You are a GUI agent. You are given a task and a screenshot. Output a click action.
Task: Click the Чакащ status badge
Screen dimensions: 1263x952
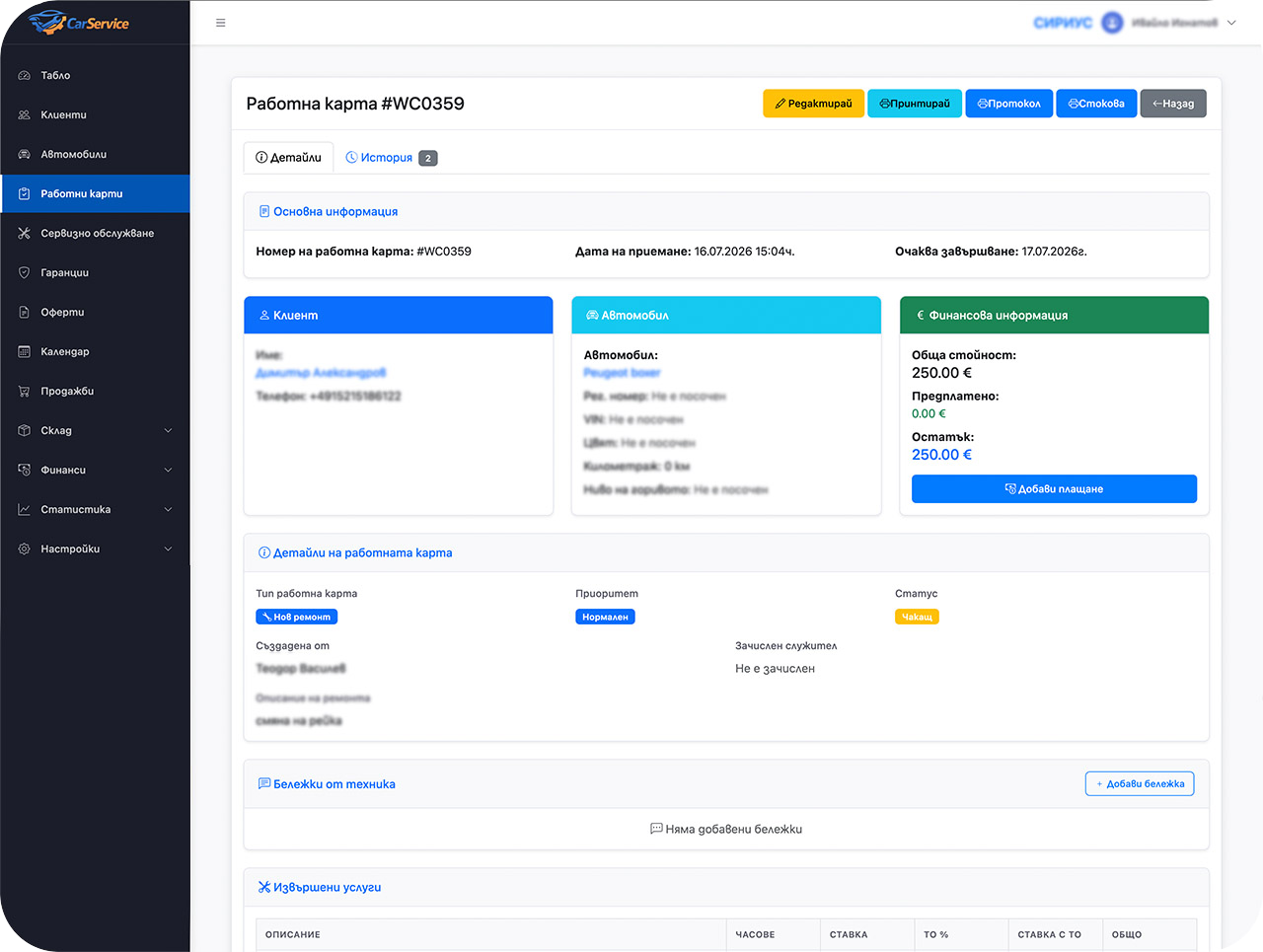[917, 617]
